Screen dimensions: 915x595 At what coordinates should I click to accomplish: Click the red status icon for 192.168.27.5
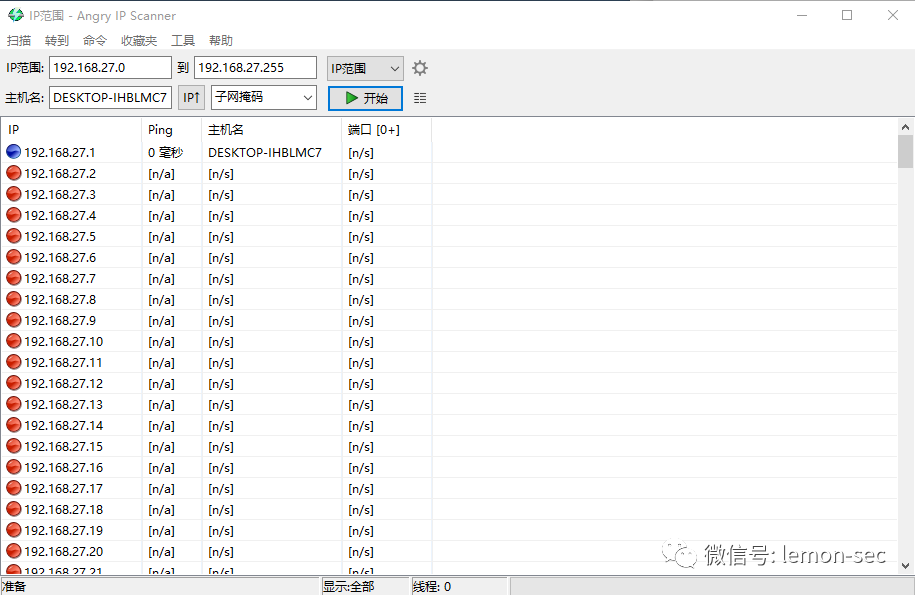coord(13,236)
